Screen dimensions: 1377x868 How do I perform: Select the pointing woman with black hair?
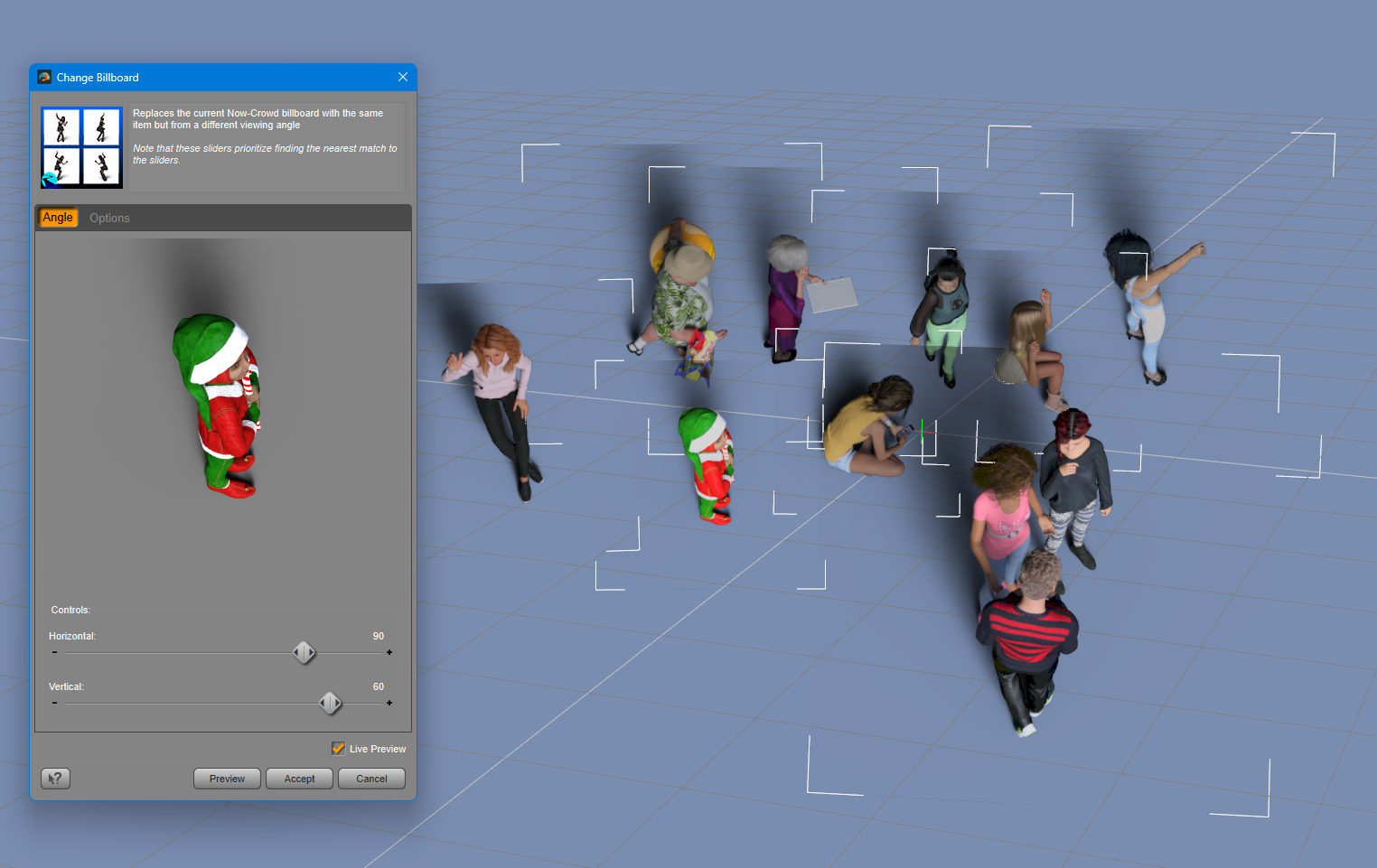tap(1147, 305)
